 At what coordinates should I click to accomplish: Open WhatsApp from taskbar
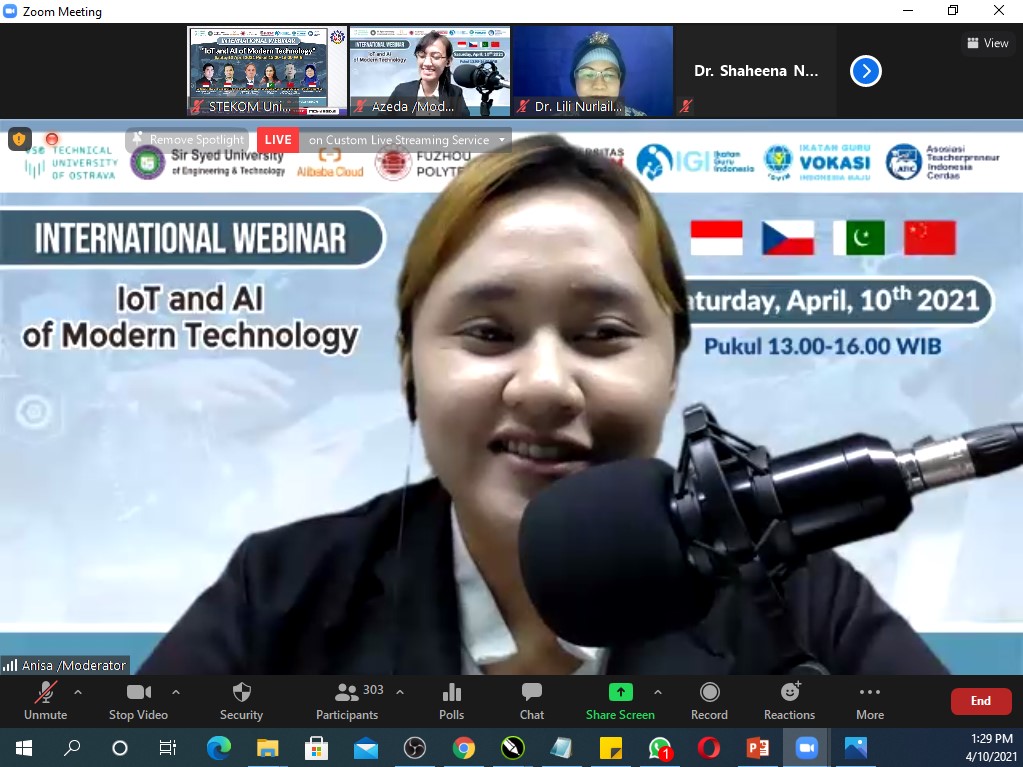[660, 747]
